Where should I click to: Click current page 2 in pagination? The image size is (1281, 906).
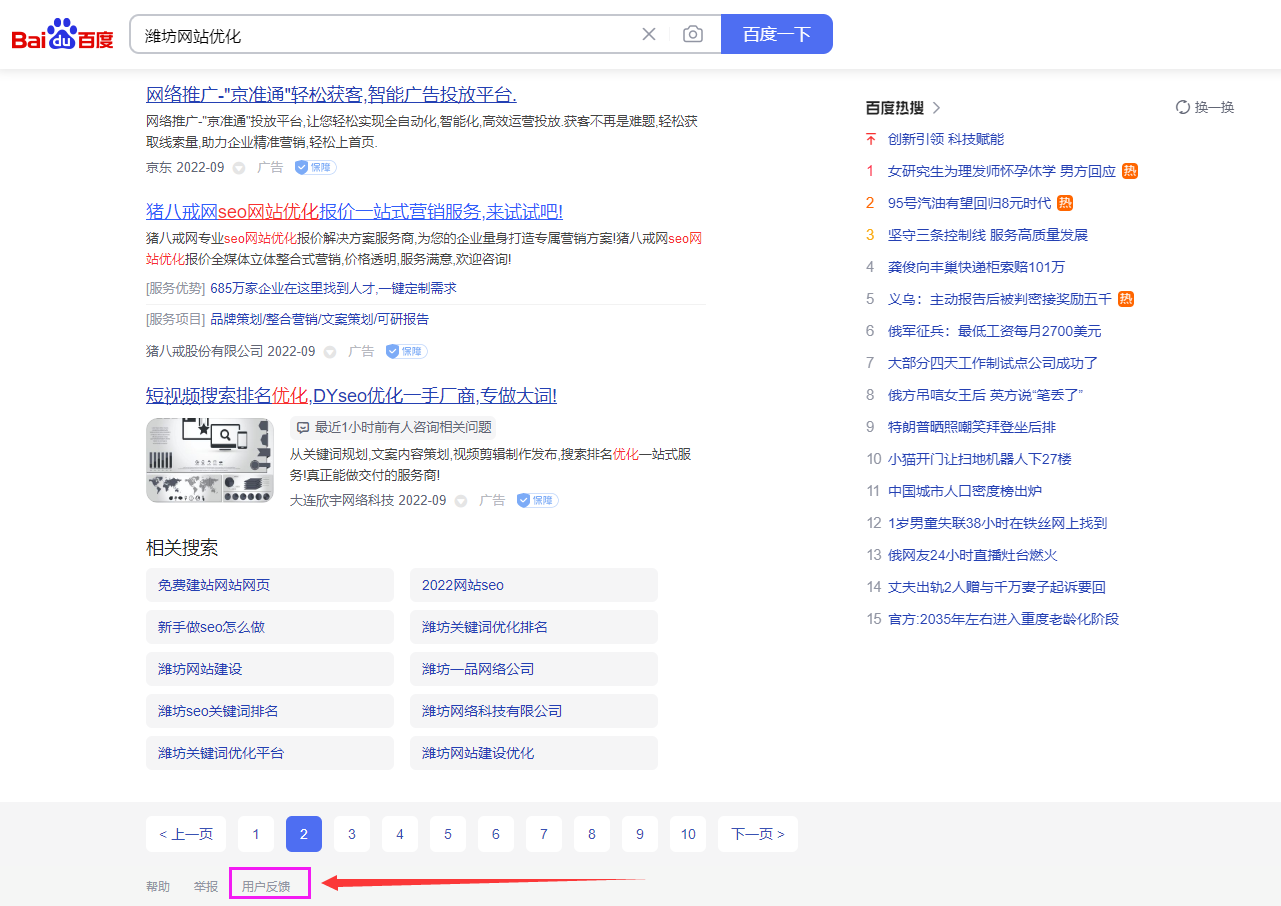[304, 834]
